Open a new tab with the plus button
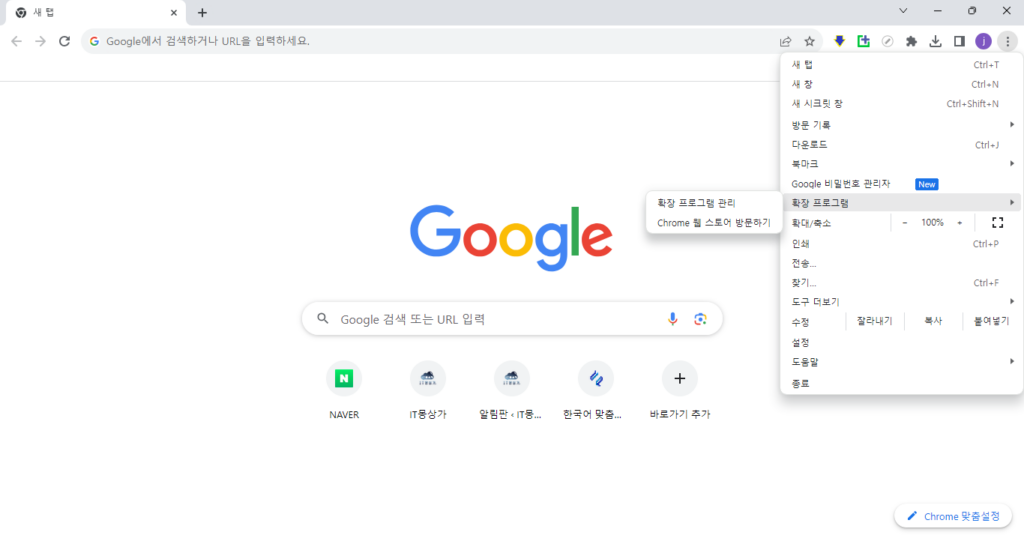 click(202, 12)
